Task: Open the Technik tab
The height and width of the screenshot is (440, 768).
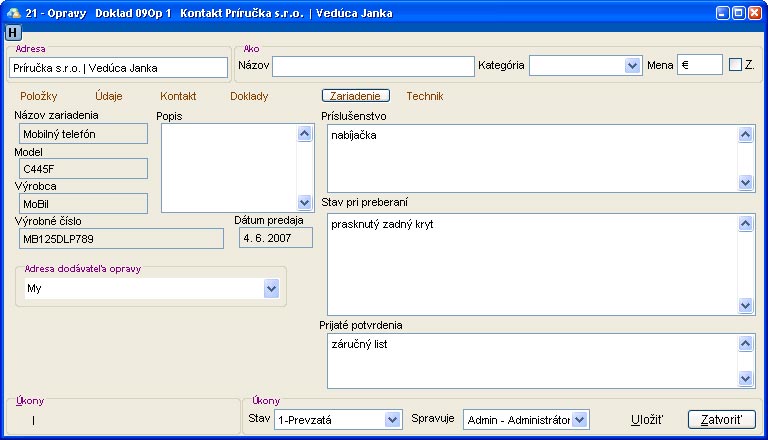Action: tap(424, 97)
